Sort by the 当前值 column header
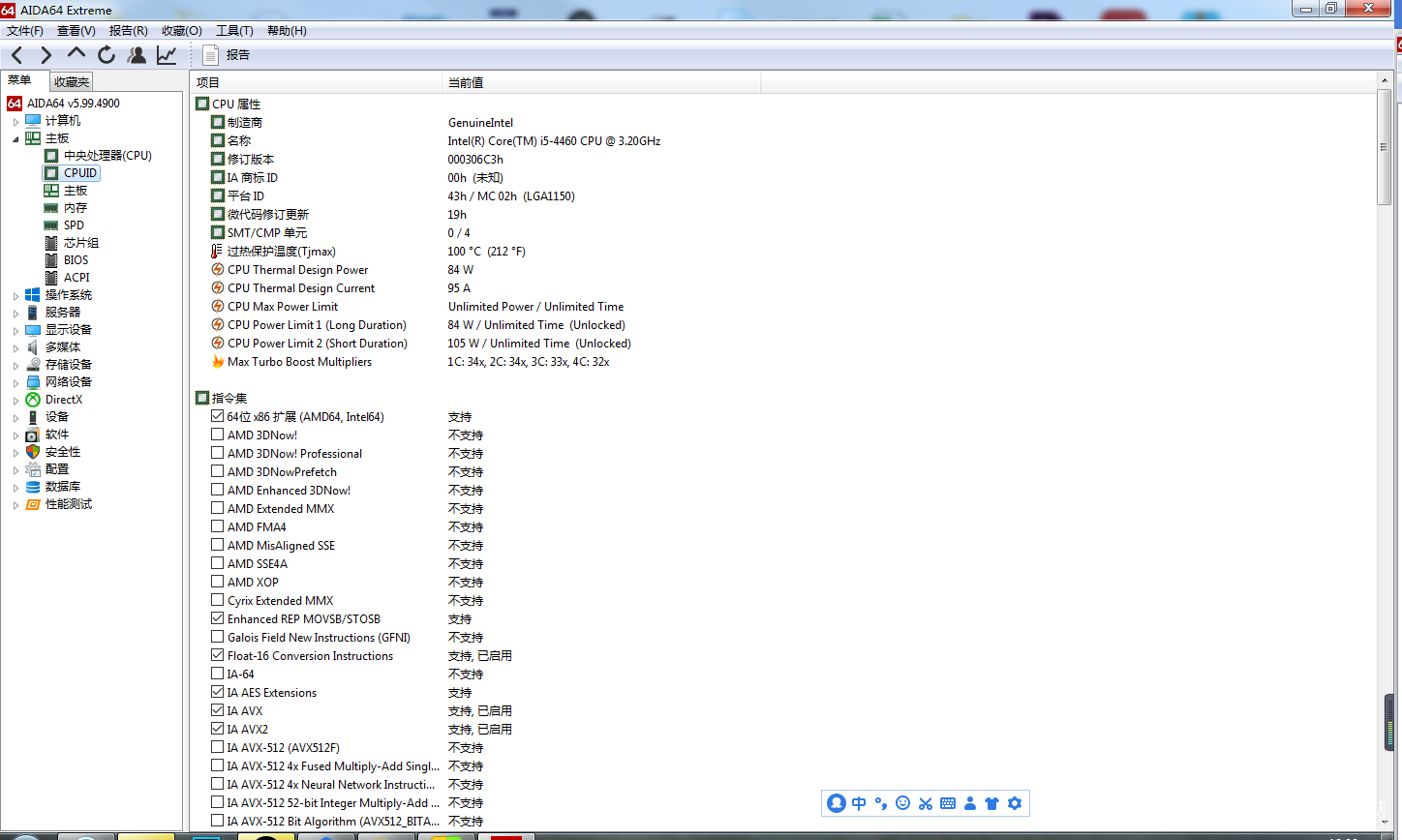Viewport: 1402px width, 840px height. point(601,83)
